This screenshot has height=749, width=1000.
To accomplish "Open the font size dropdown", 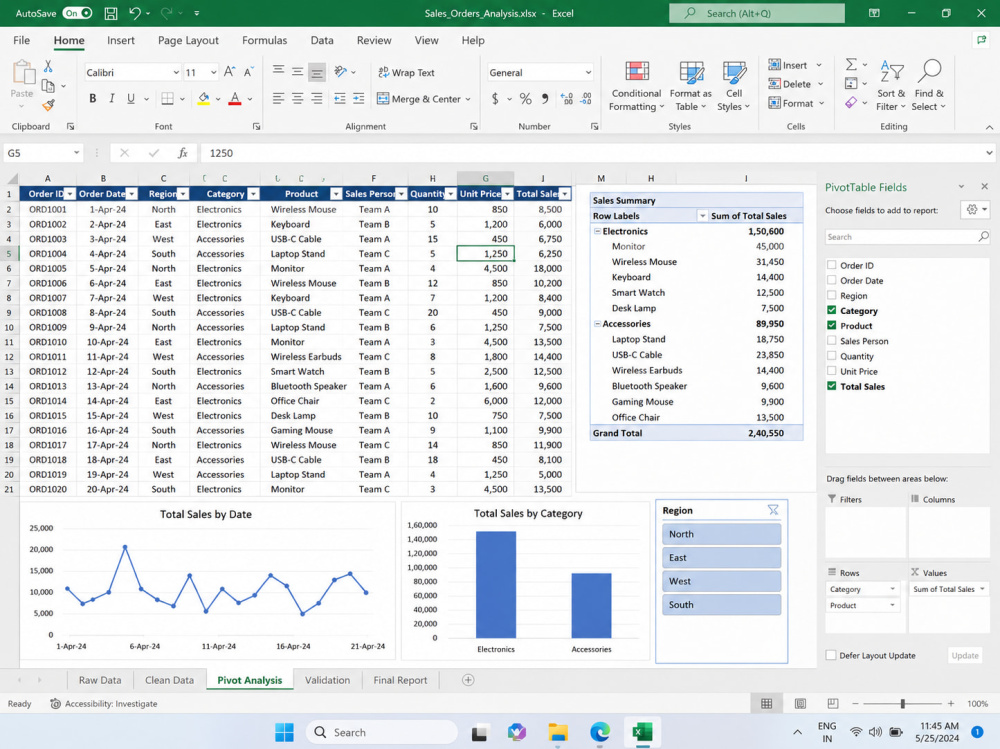I will point(213,72).
